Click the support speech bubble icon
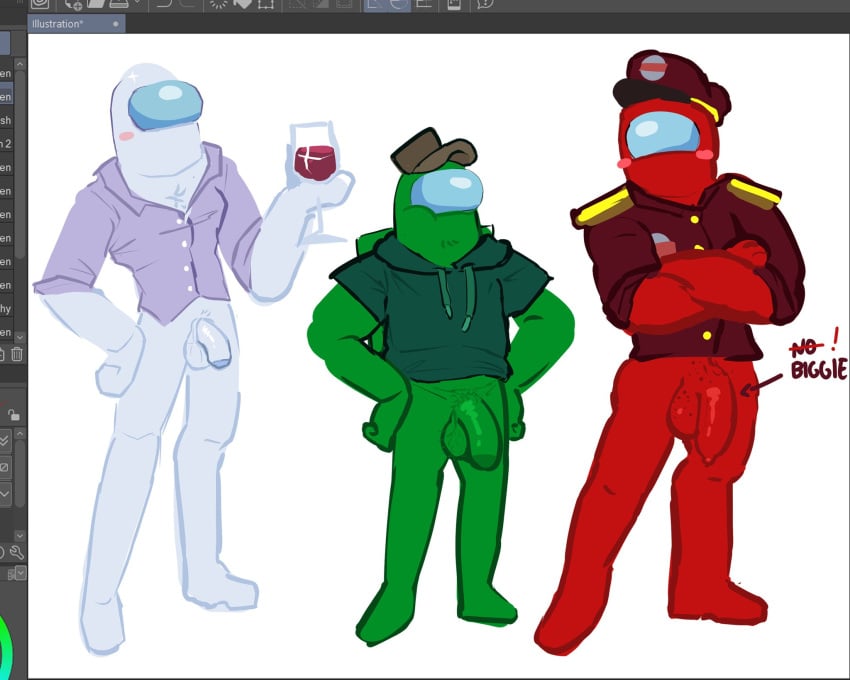Viewport: 850px width, 680px height. point(485,4)
